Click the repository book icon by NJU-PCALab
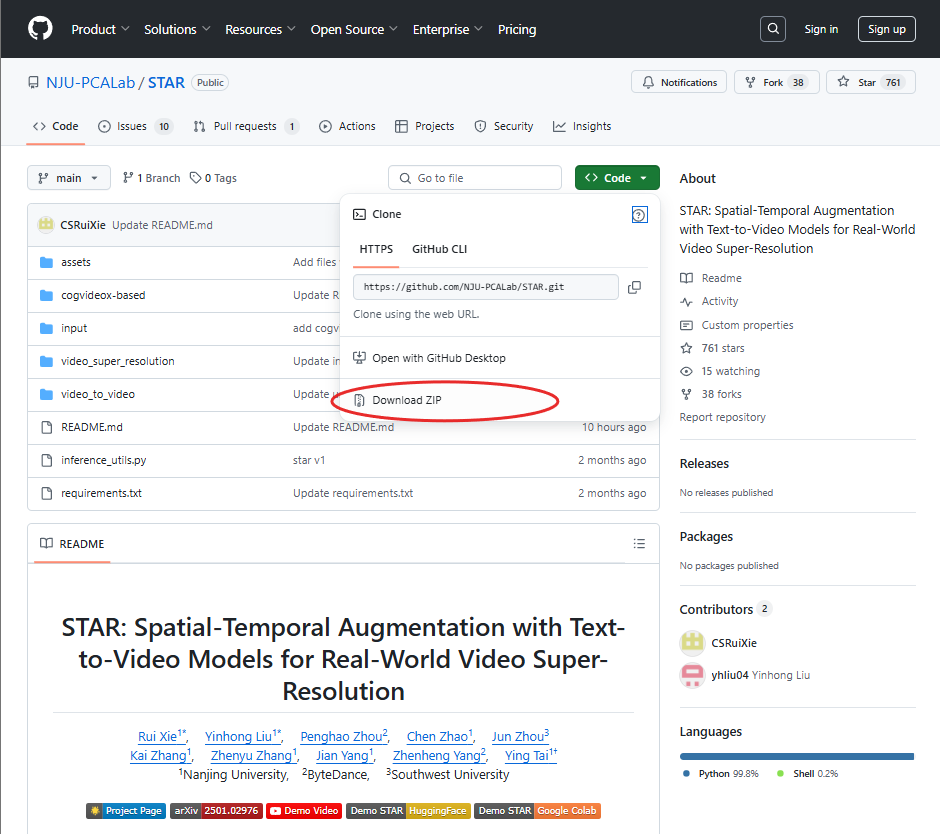Screen dimensions: 940x834 tap(34, 83)
